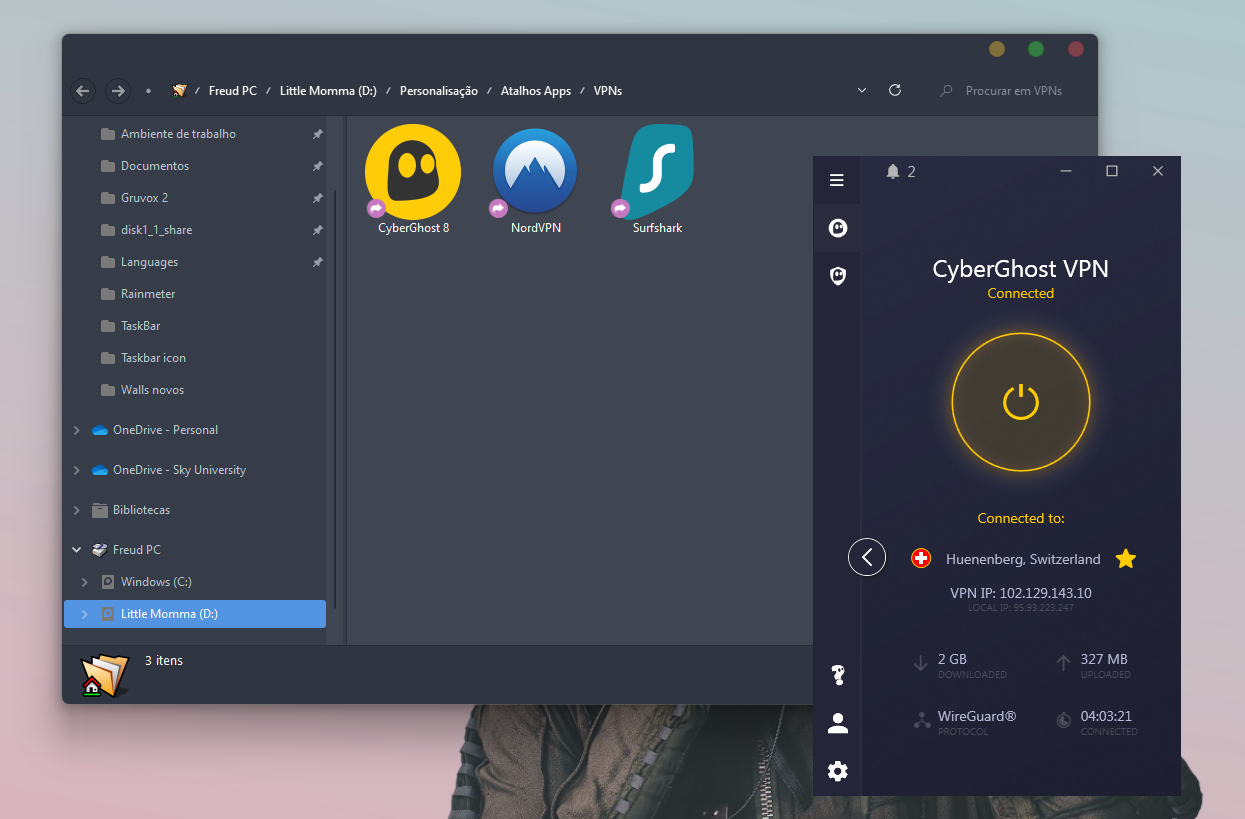Screen dimensions: 1245x819
Task: Collapse the Freud PC node
Action: click(x=77, y=550)
